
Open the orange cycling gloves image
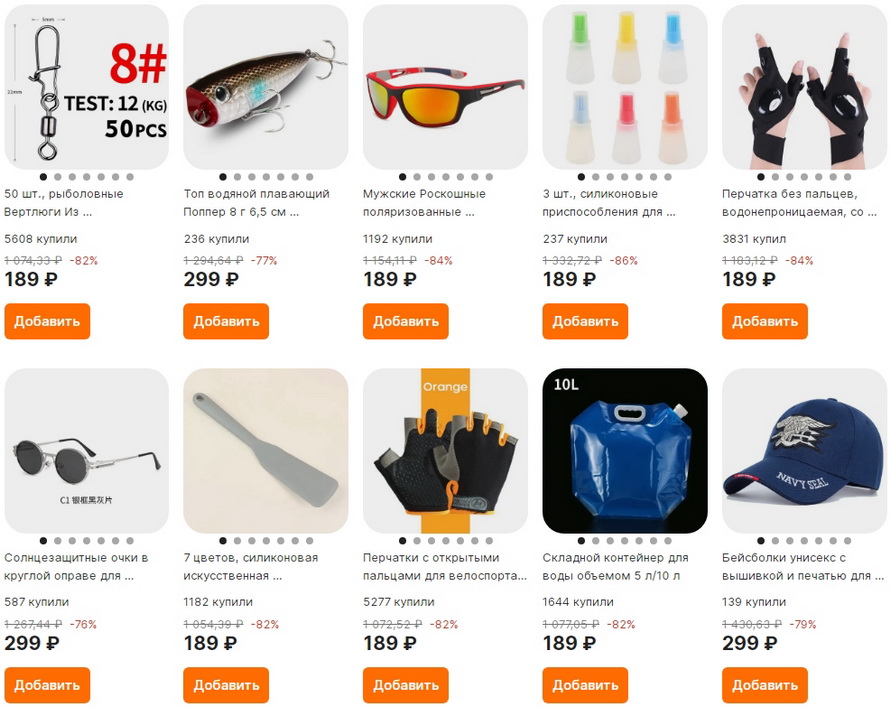tap(445, 451)
